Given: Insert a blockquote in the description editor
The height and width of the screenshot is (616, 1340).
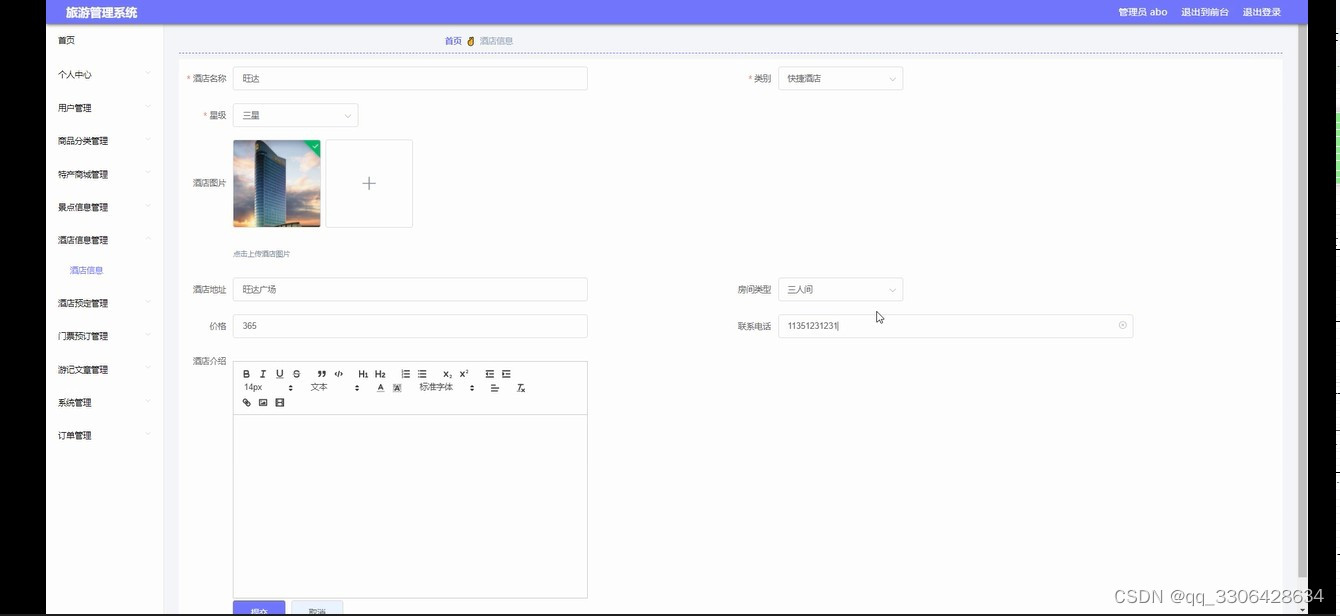Looking at the screenshot, I should (x=321, y=373).
